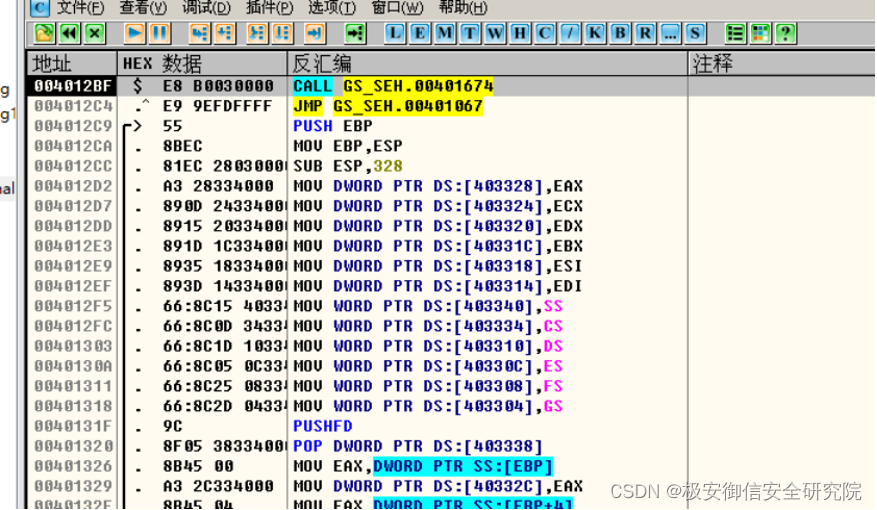Screen dimensions: 877x510
Task: Select the JMP GS_SEH.00401067 instruction
Action: (x=388, y=106)
